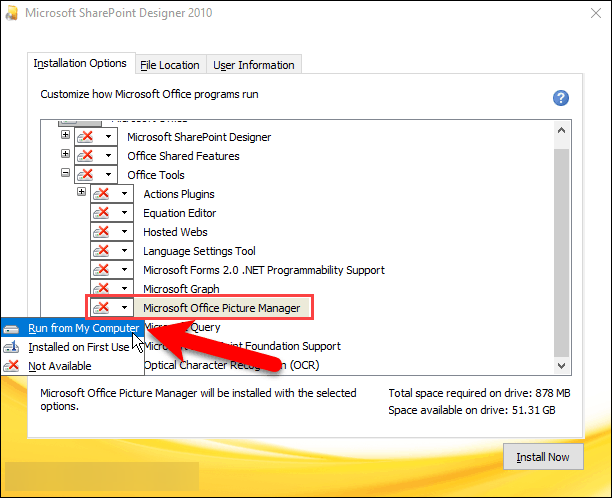Click the Not Available icon beside Microsoft Graph
Image resolution: width=612 pixels, height=498 pixels.
point(101,288)
